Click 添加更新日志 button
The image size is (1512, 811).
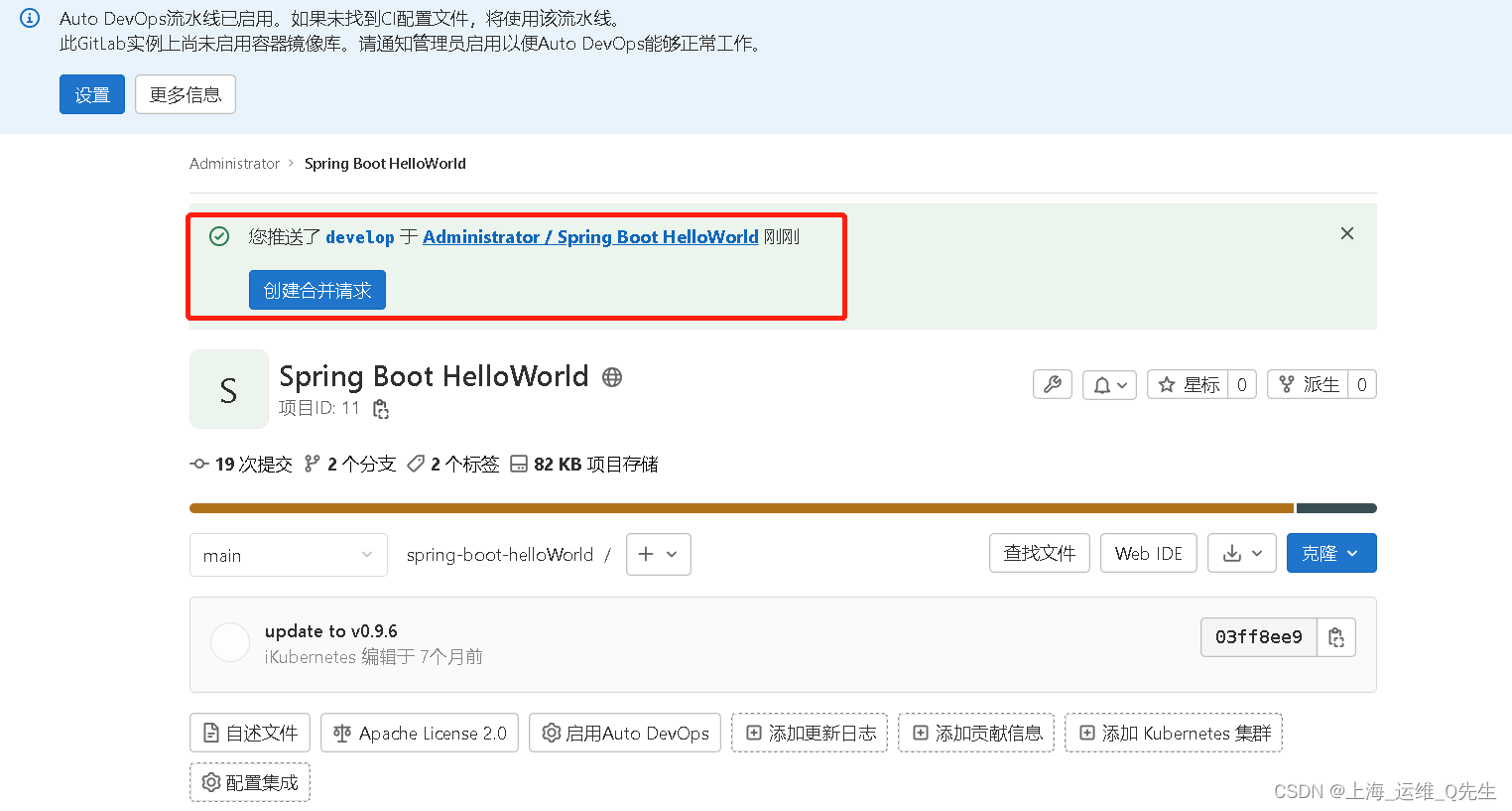click(x=810, y=733)
